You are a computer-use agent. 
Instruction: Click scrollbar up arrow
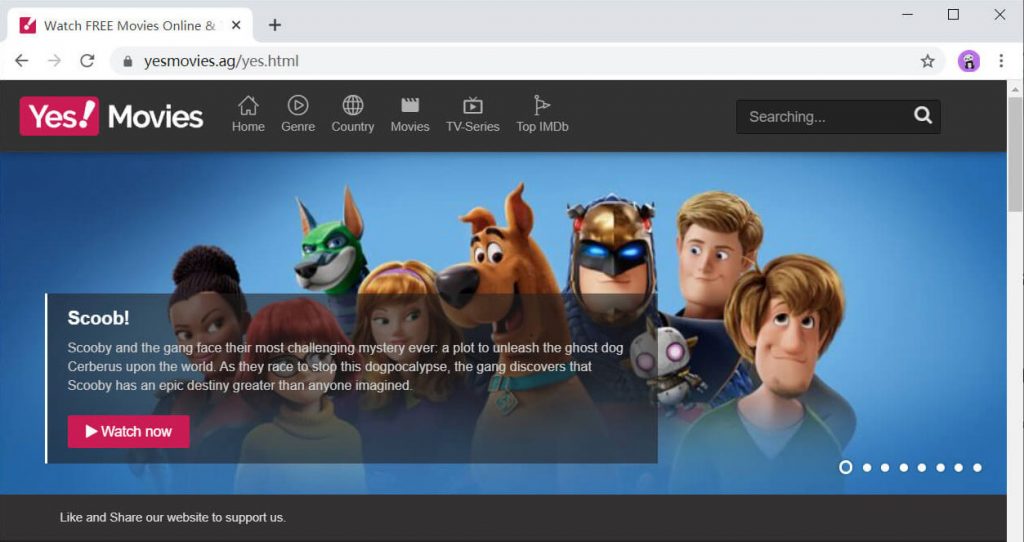pyautogui.click(x=1015, y=88)
